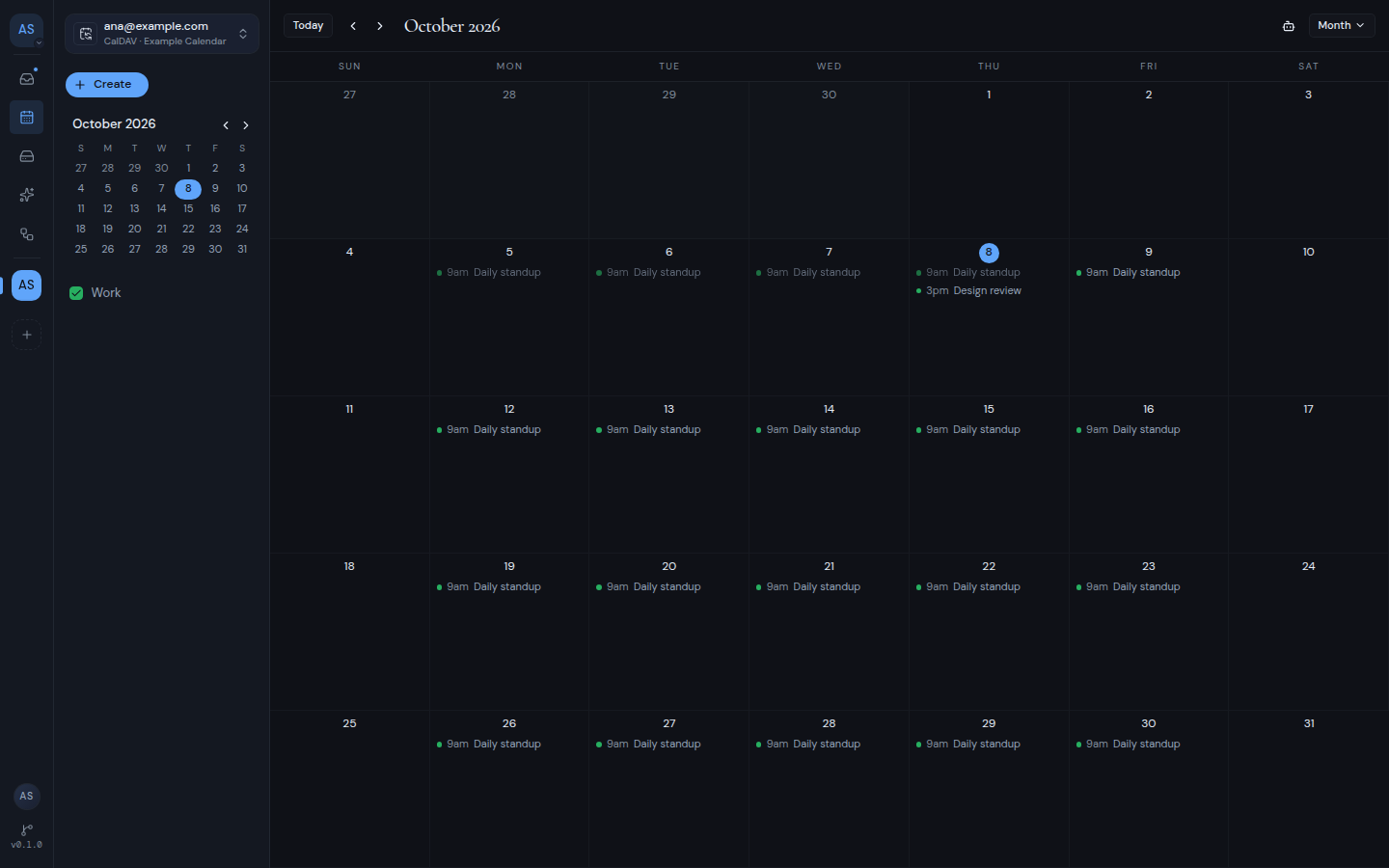Click the highlighted day 8 in main grid

pyautogui.click(x=989, y=253)
